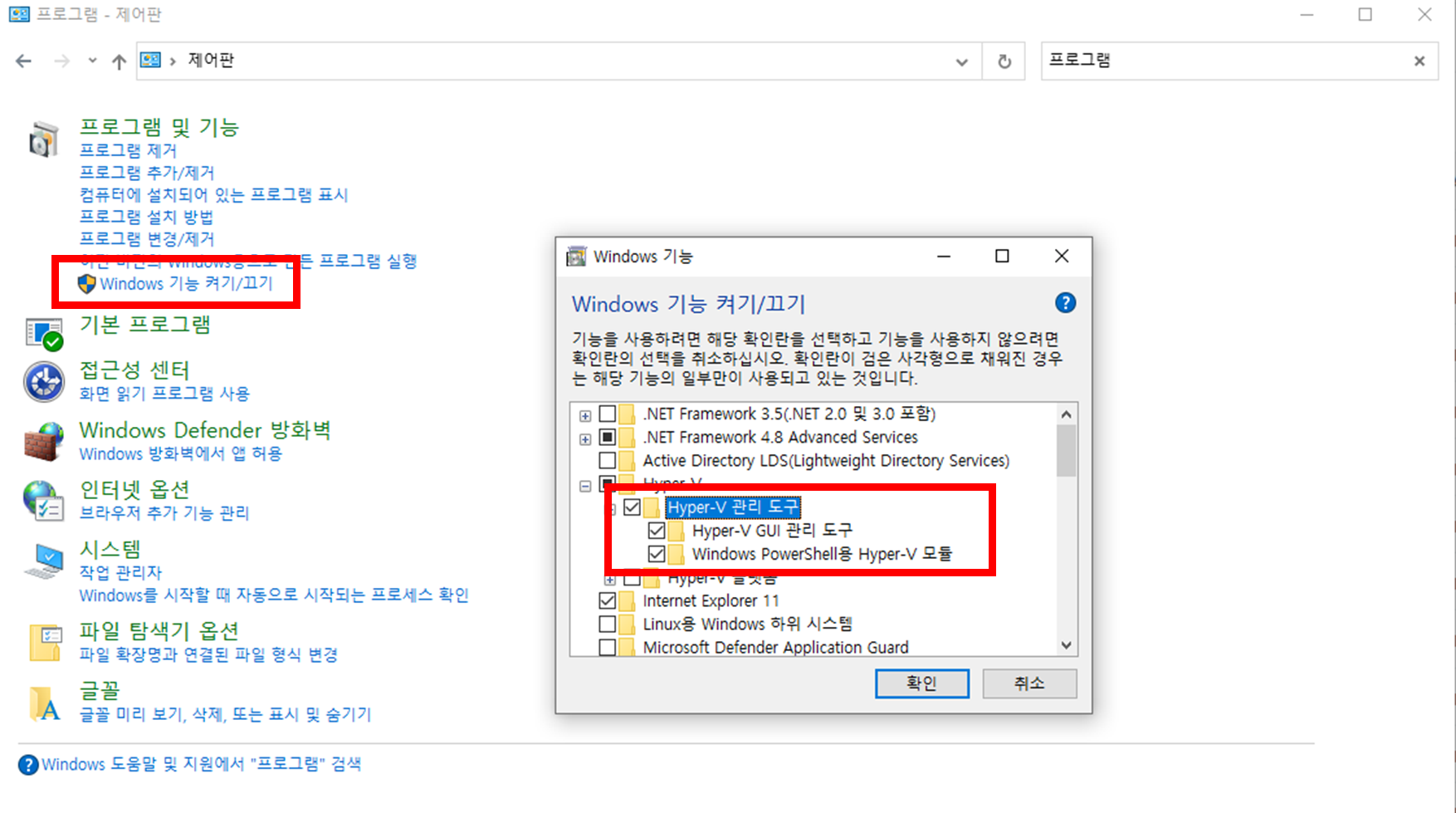Click 컴퓨터에 설치되어 있는 프로그램 표시 link
Viewport: 1456px width, 813px height.
coord(214,195)
